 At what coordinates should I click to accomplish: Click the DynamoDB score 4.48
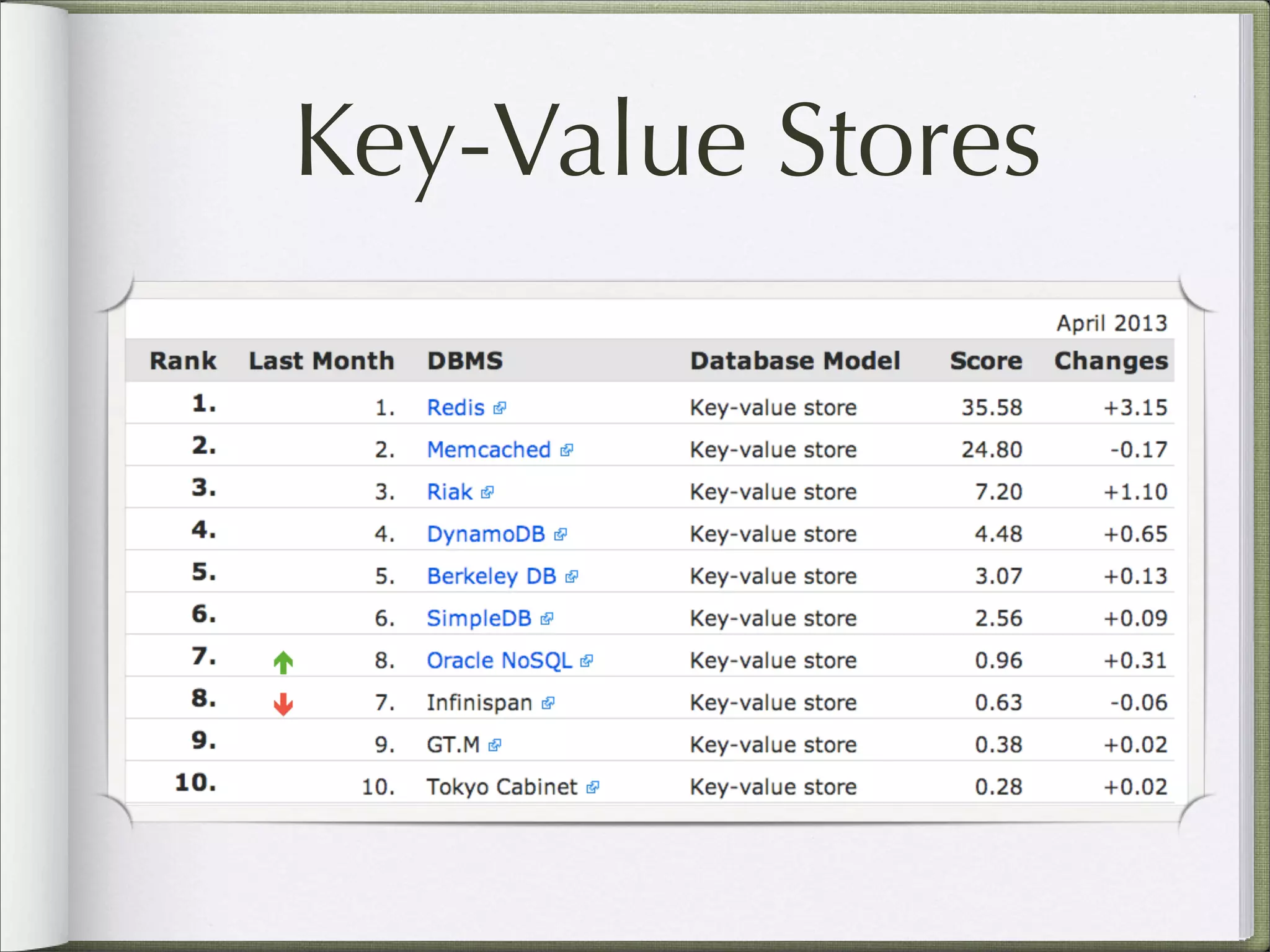[x=998, y=534]
